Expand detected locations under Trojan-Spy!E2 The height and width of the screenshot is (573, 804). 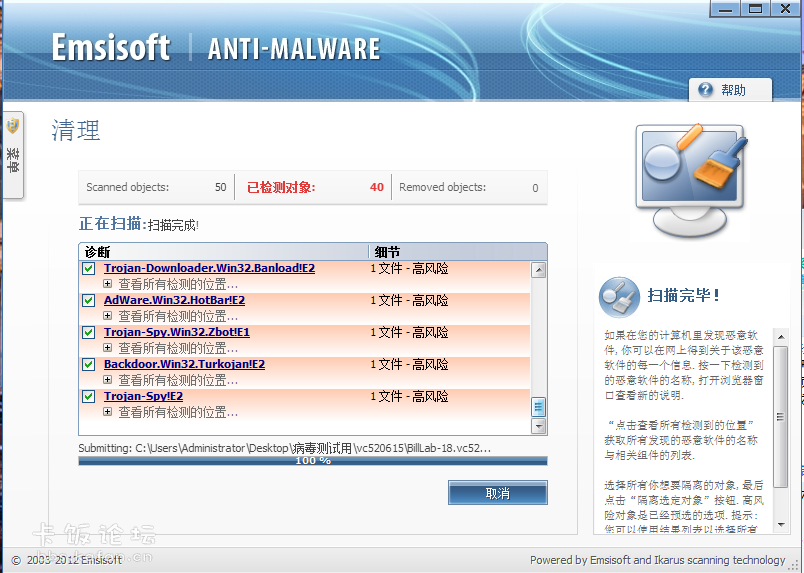107,411
